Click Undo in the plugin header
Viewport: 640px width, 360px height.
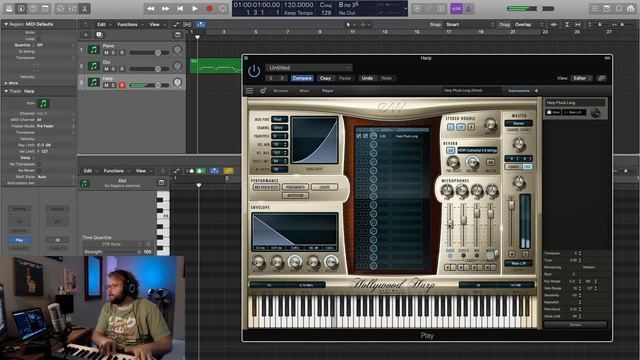[367, 78]
